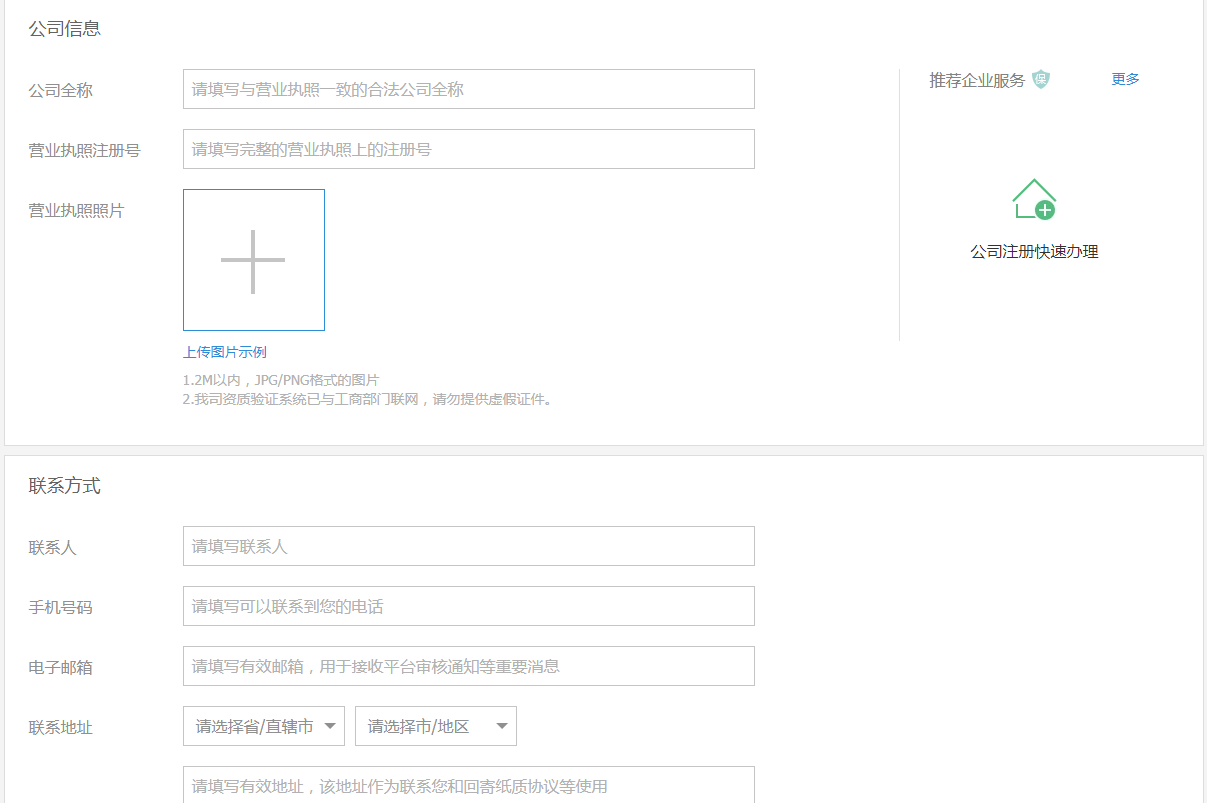Click the 公司全称 company name input
Screen dimensions: 1207x803
coord(468,89)
